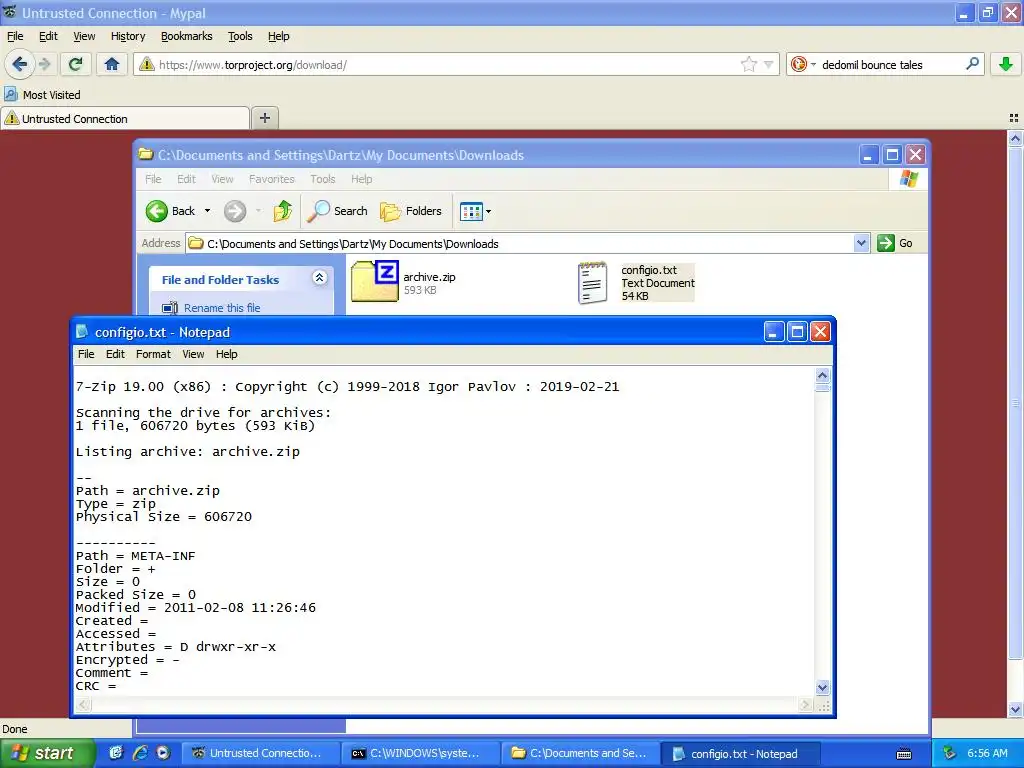Screen dimensions: 1024x768
Task: Select archive.zip file icon
Action: 374,281
